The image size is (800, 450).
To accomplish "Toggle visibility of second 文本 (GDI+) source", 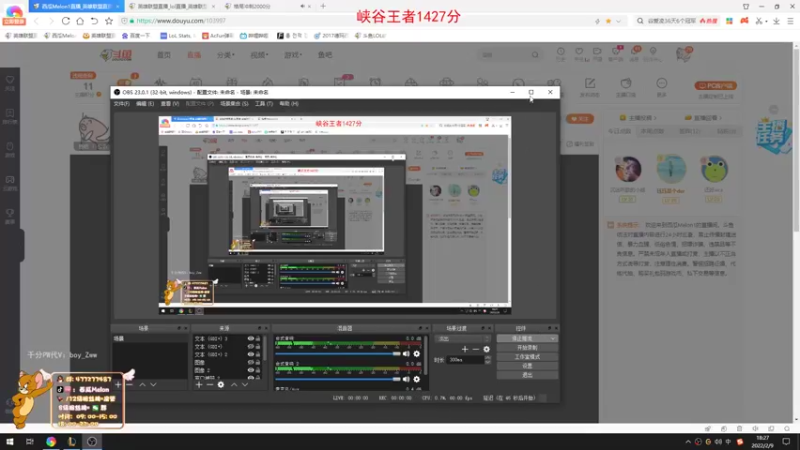I will (251, 346).
